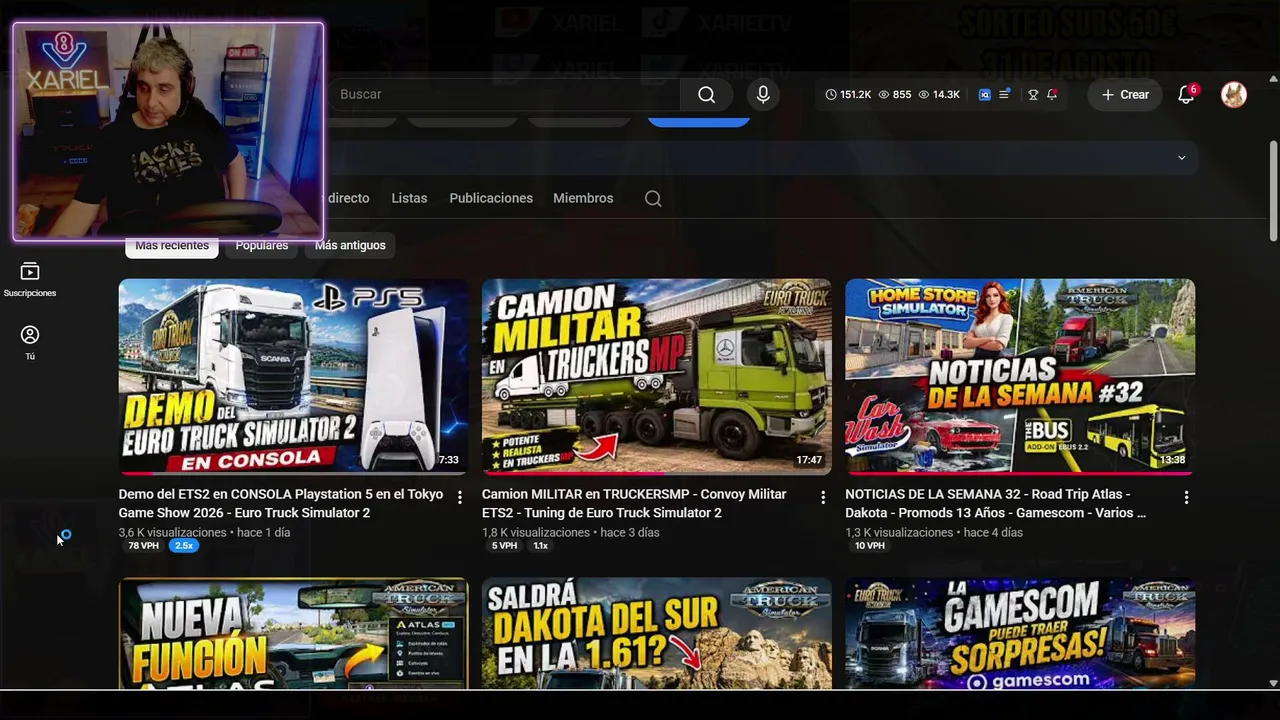Open the Tú section in the sidebar
Viewport: 1280px width, 720px height.
[30, 343]
